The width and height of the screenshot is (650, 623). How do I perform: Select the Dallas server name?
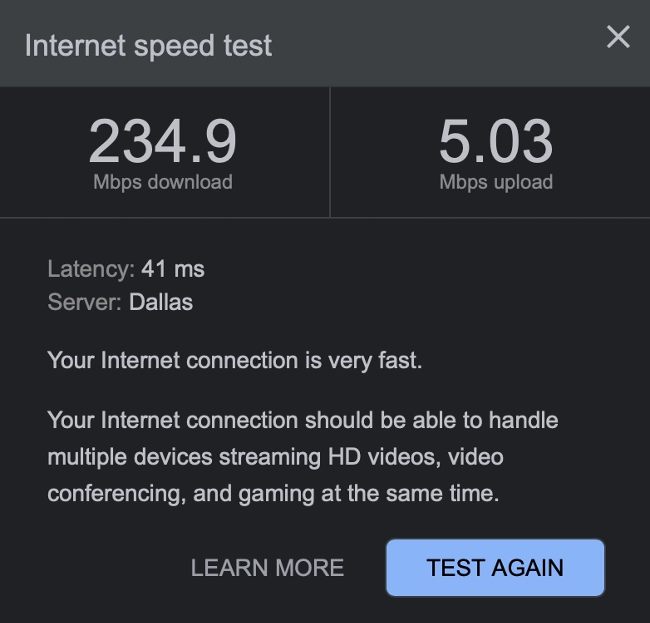pos(161,301)
